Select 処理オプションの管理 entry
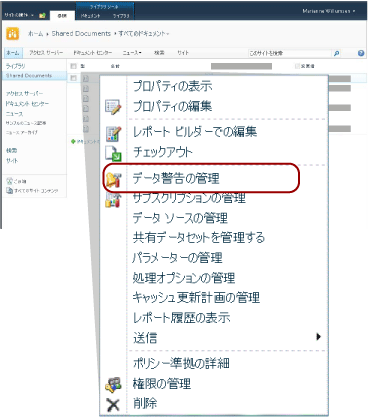 pyautogui.click(x=184, y=278)
